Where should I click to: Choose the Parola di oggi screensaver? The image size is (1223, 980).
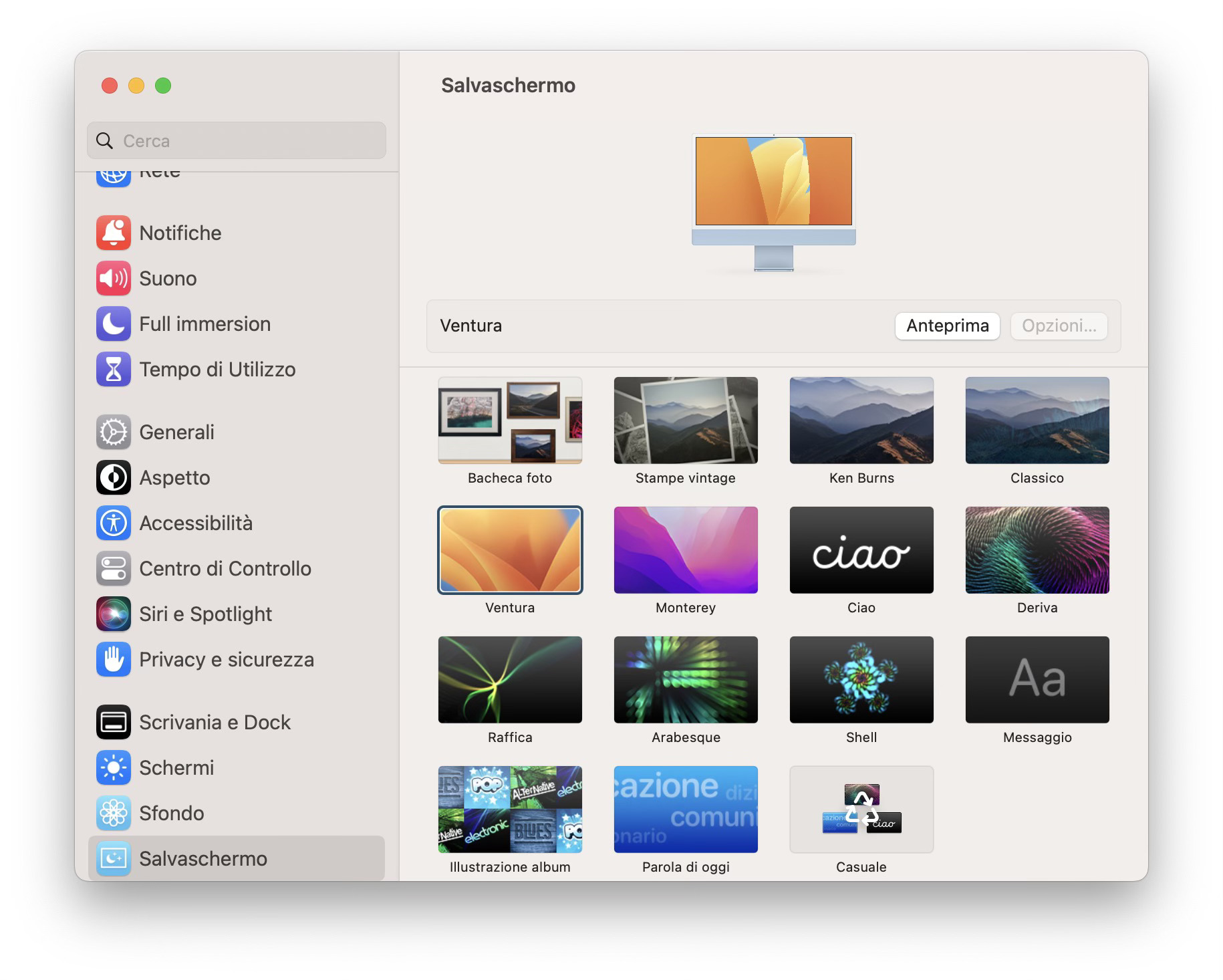(686, 810)
